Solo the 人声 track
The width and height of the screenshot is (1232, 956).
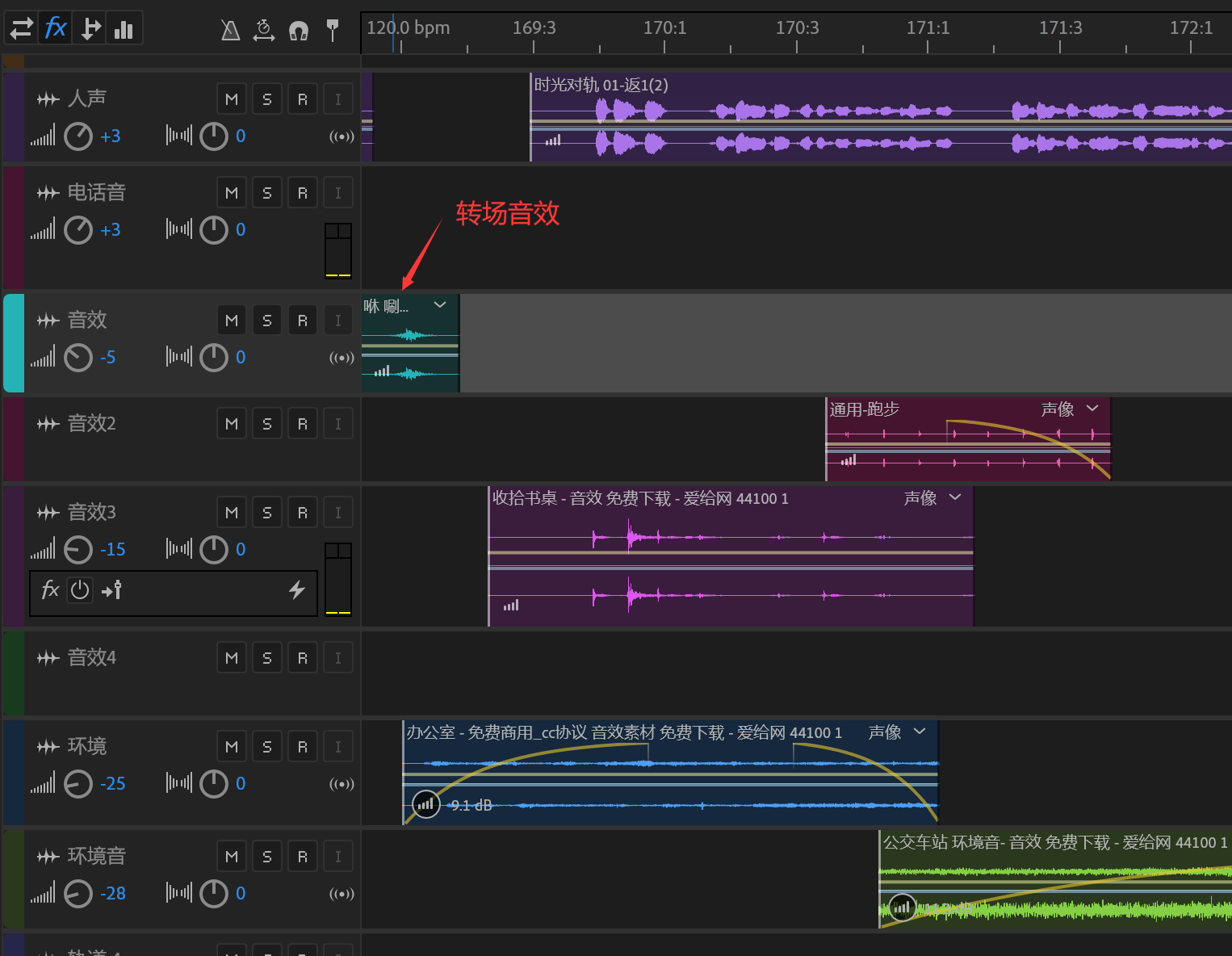267,99
